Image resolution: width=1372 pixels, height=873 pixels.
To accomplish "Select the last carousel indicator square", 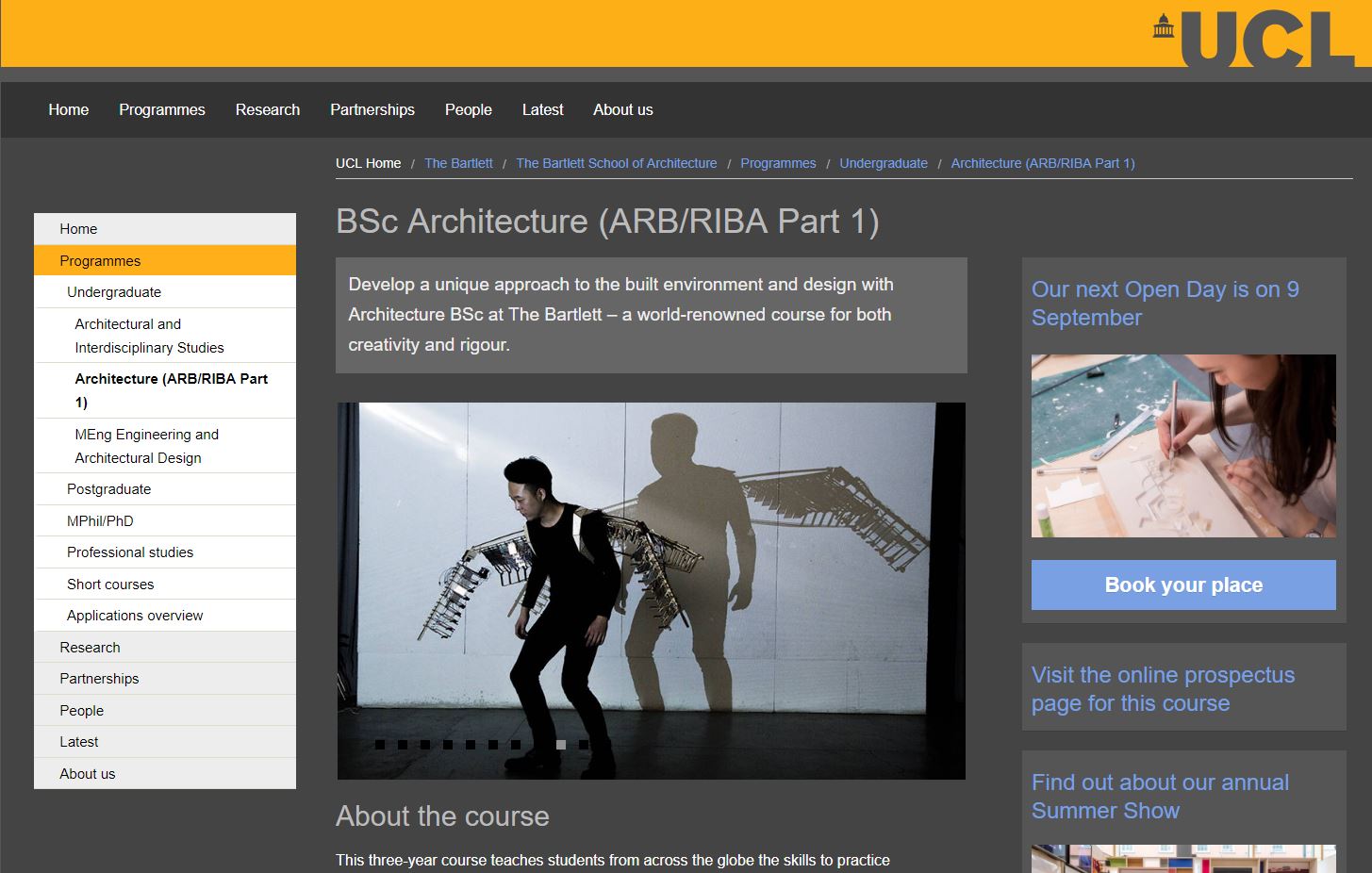I will tap(584, 745).
